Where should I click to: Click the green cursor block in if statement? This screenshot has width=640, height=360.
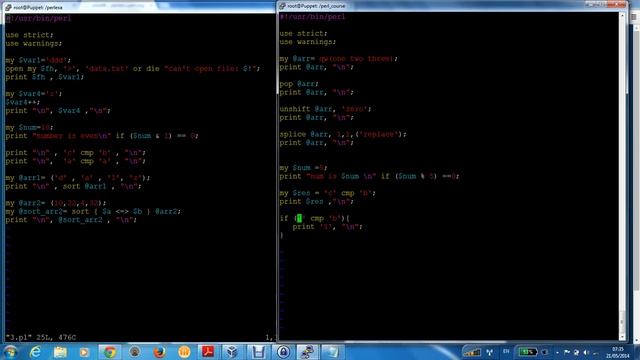pyautogui.click(x=299, y=218)
